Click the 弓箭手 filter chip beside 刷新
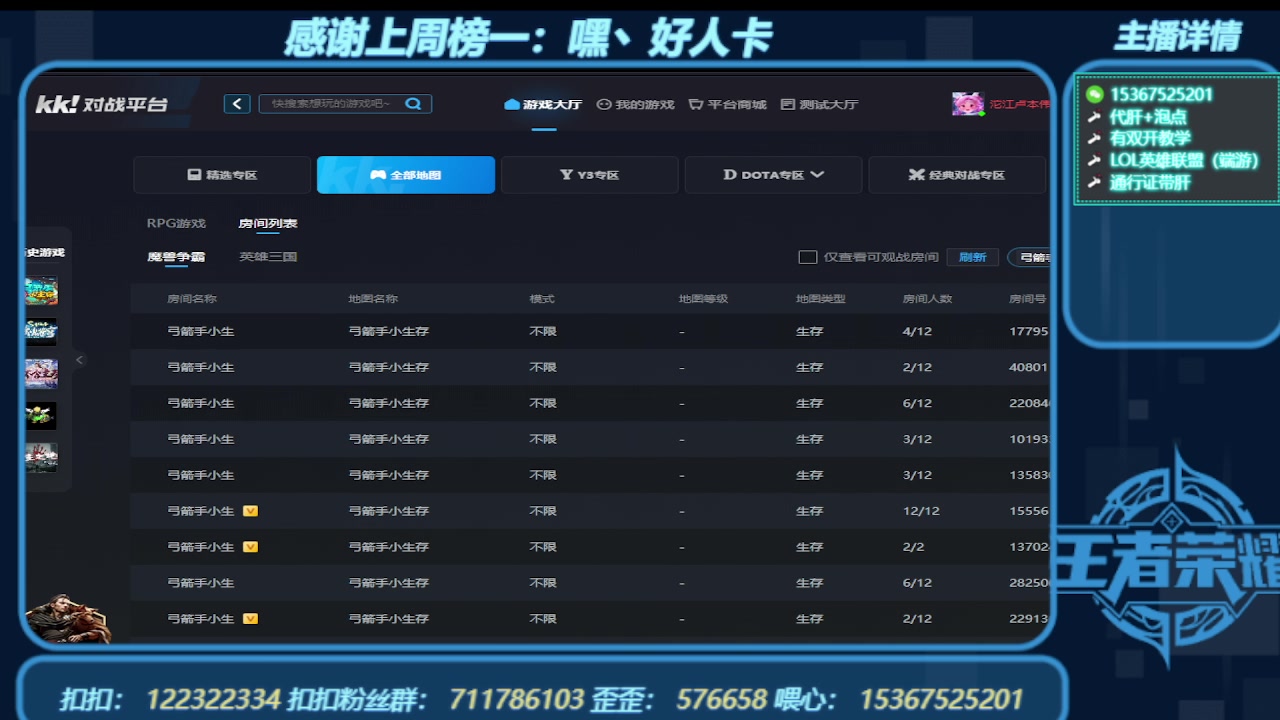The width and height of the screenshot is (1280, 720). (1030, 257)
